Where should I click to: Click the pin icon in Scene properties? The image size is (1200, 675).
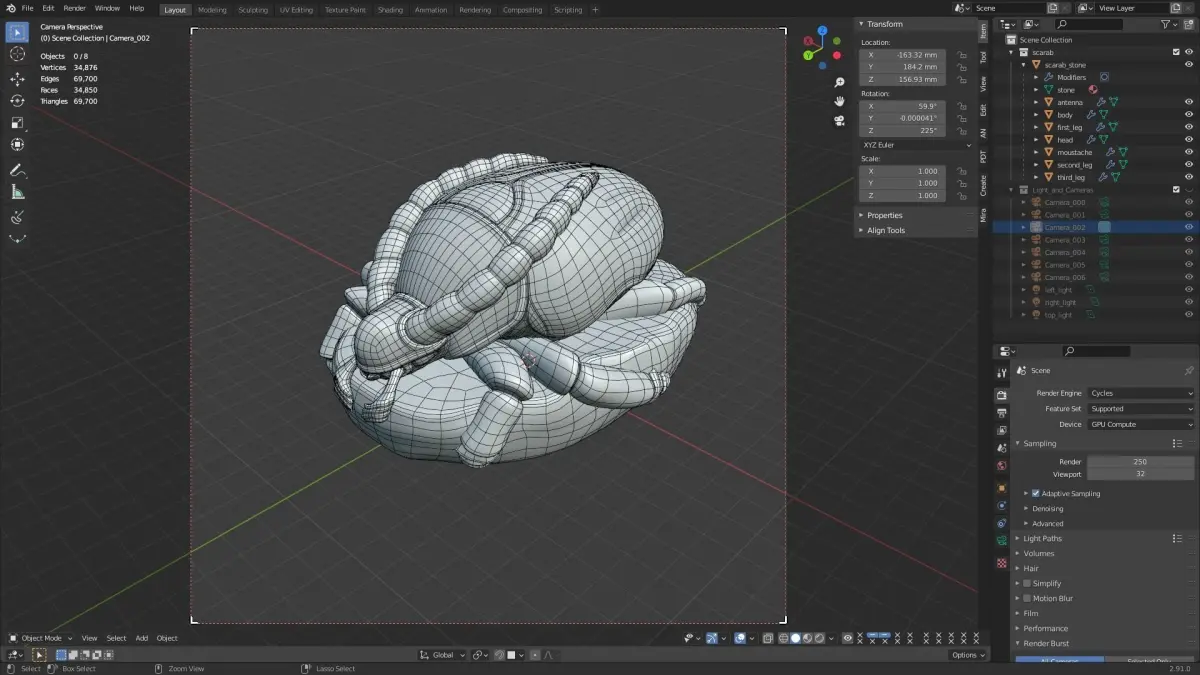1188,371
